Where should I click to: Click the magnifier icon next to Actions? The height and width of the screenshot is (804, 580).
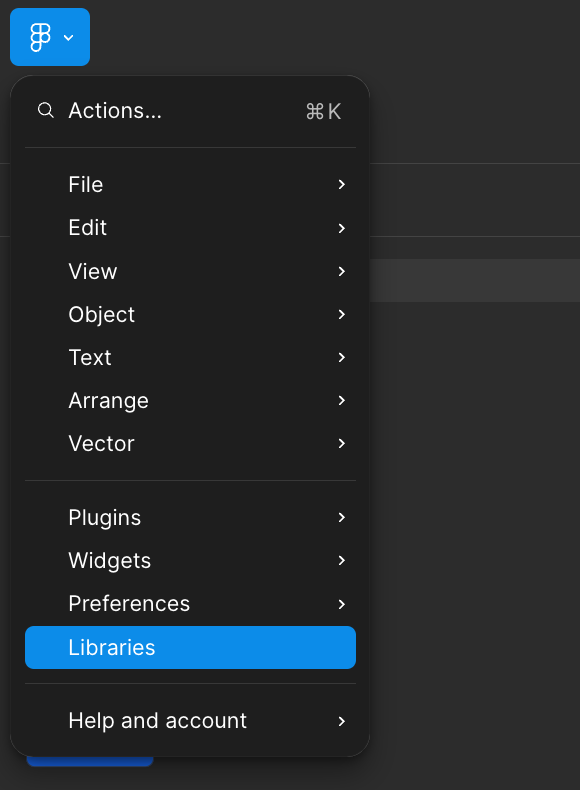pos(46,111)
